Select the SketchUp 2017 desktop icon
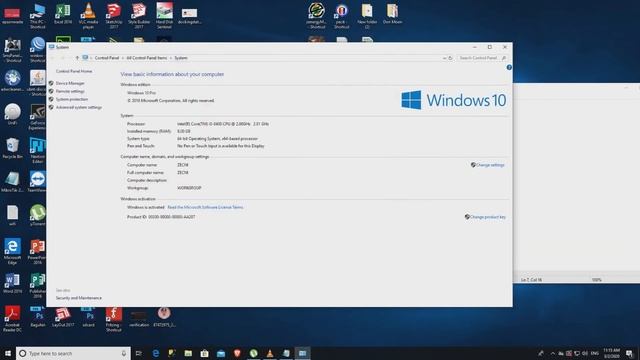This screenshot has width=640, height=360. (113, 16)
